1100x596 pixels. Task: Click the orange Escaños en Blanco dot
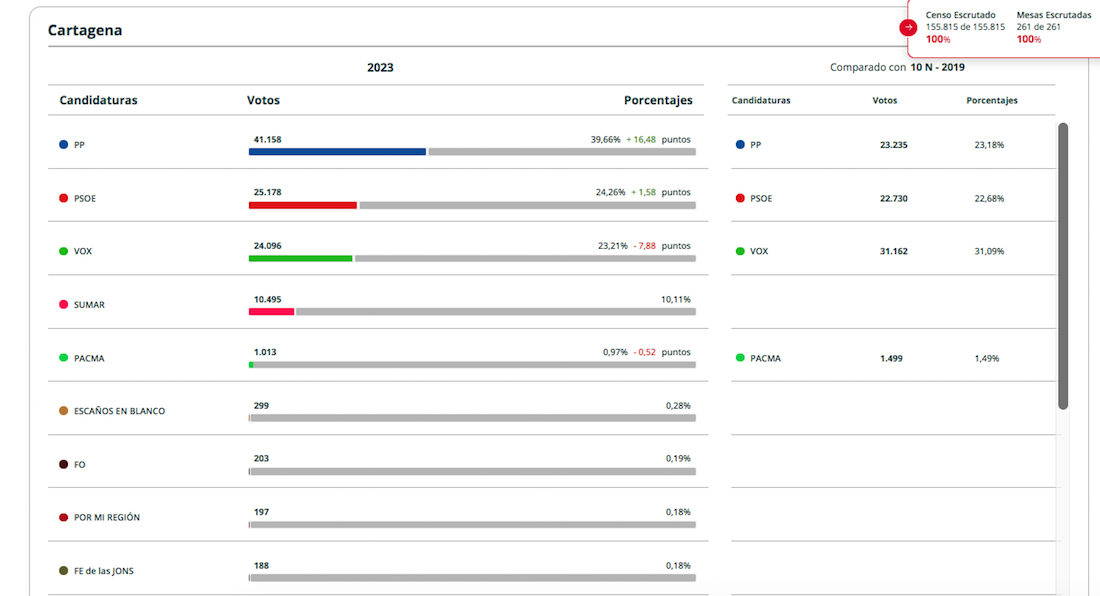pyautogui.click(x=64, y=411)
